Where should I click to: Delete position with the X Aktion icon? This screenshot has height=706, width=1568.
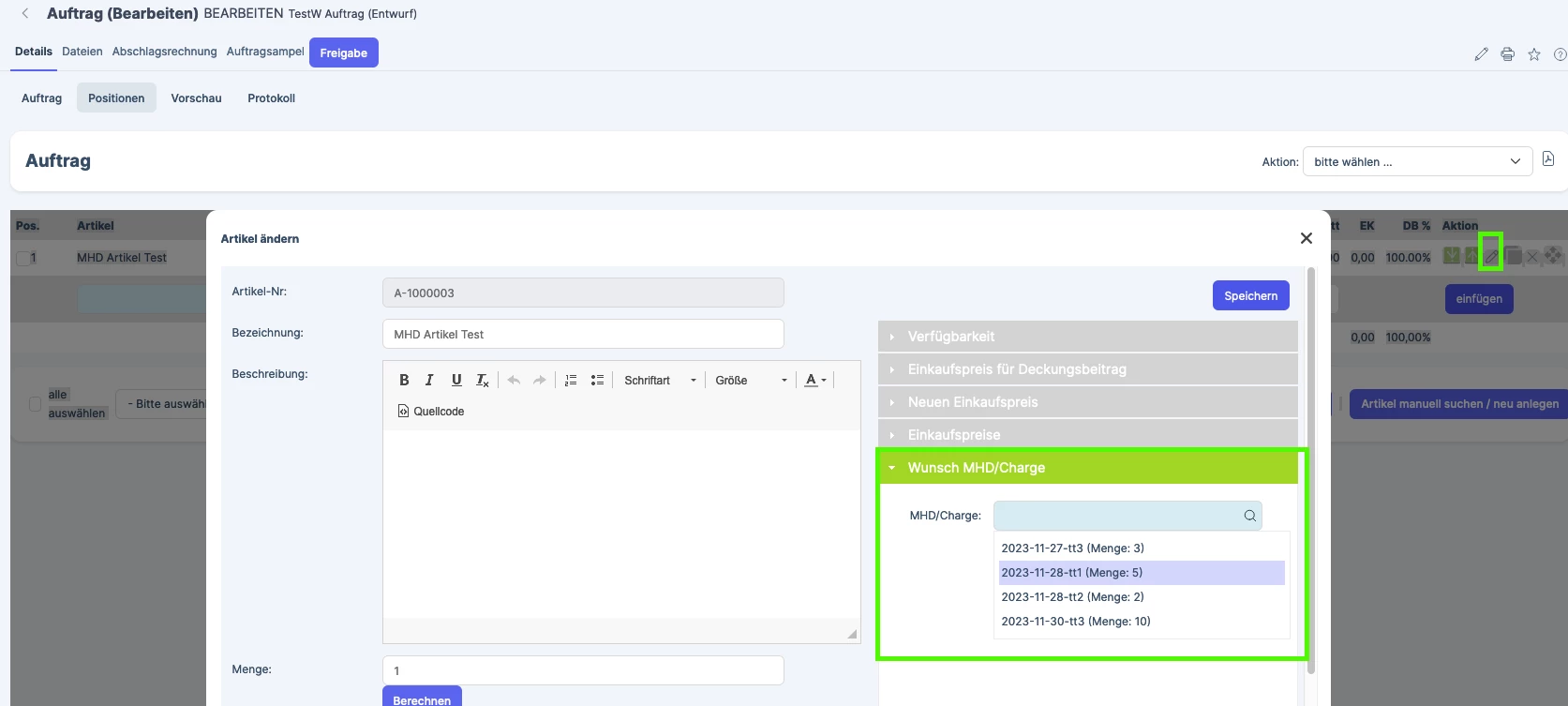[x=1532, y=256]
